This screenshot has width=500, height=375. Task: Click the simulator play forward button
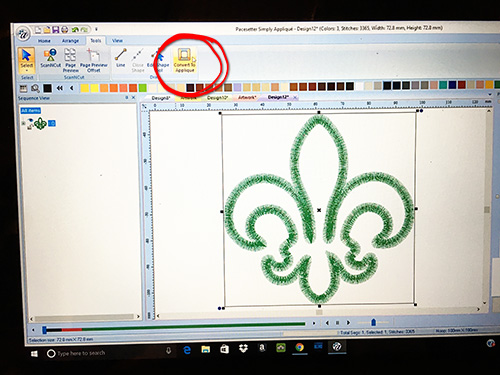click(x=348, y=323)
